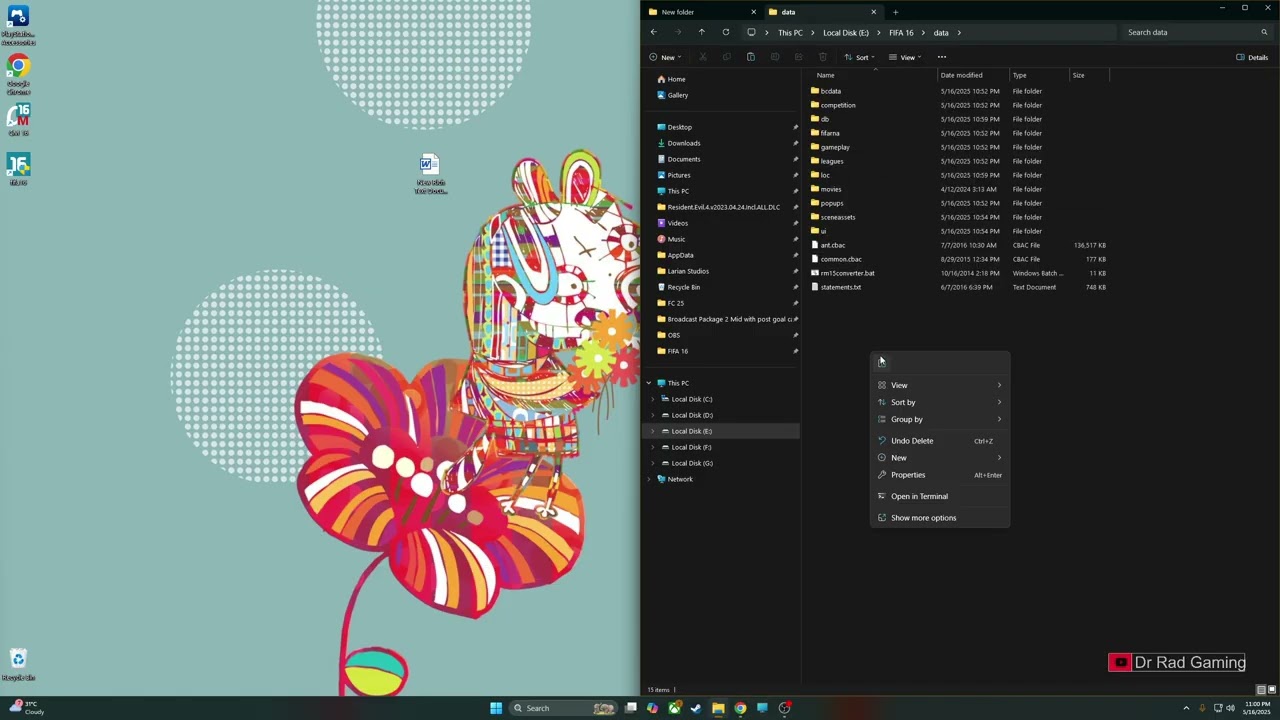The width and height of the screenshot is (1280, 720).
Task: Open the taskbar clock and date
Action: coord(1257,708)
